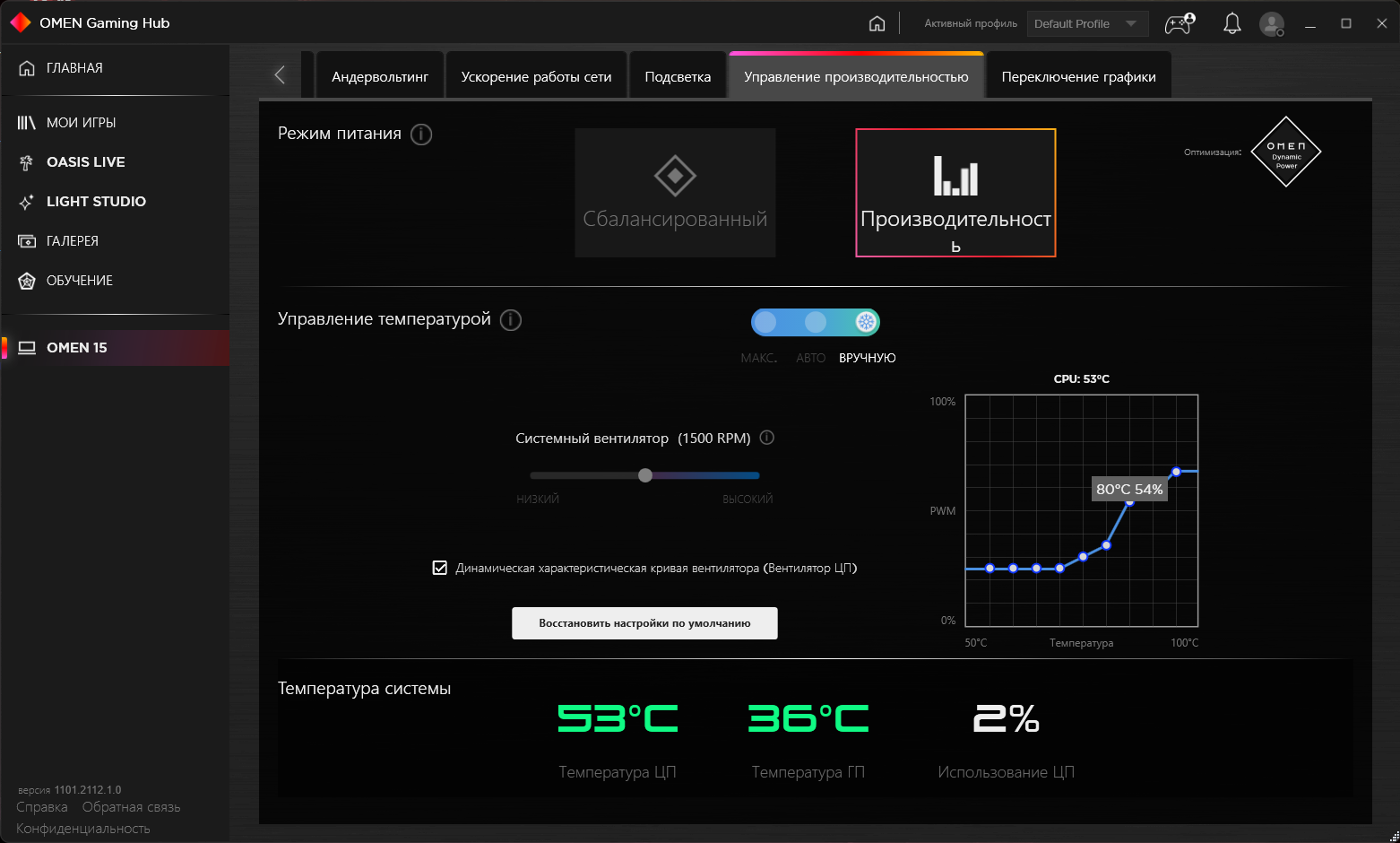Click the 53°C CPU temperature readout

pyautogui.click(x=618, y=718)
